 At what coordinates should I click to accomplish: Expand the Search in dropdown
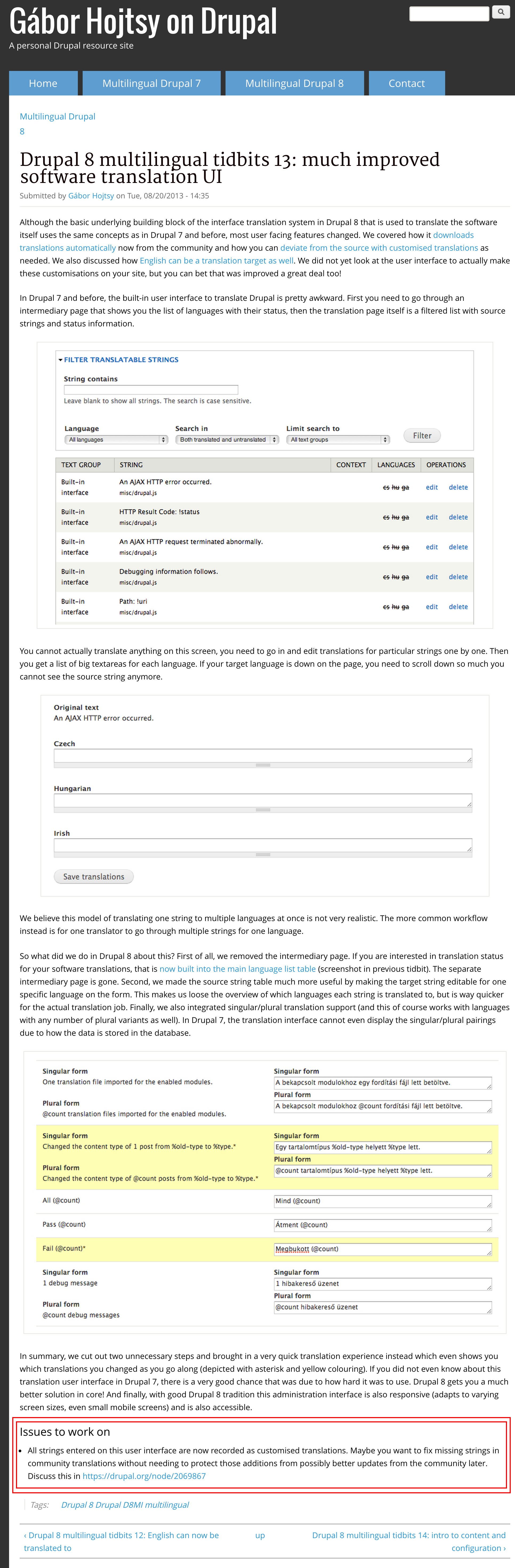pyautogui.click(x=227, y=439)
